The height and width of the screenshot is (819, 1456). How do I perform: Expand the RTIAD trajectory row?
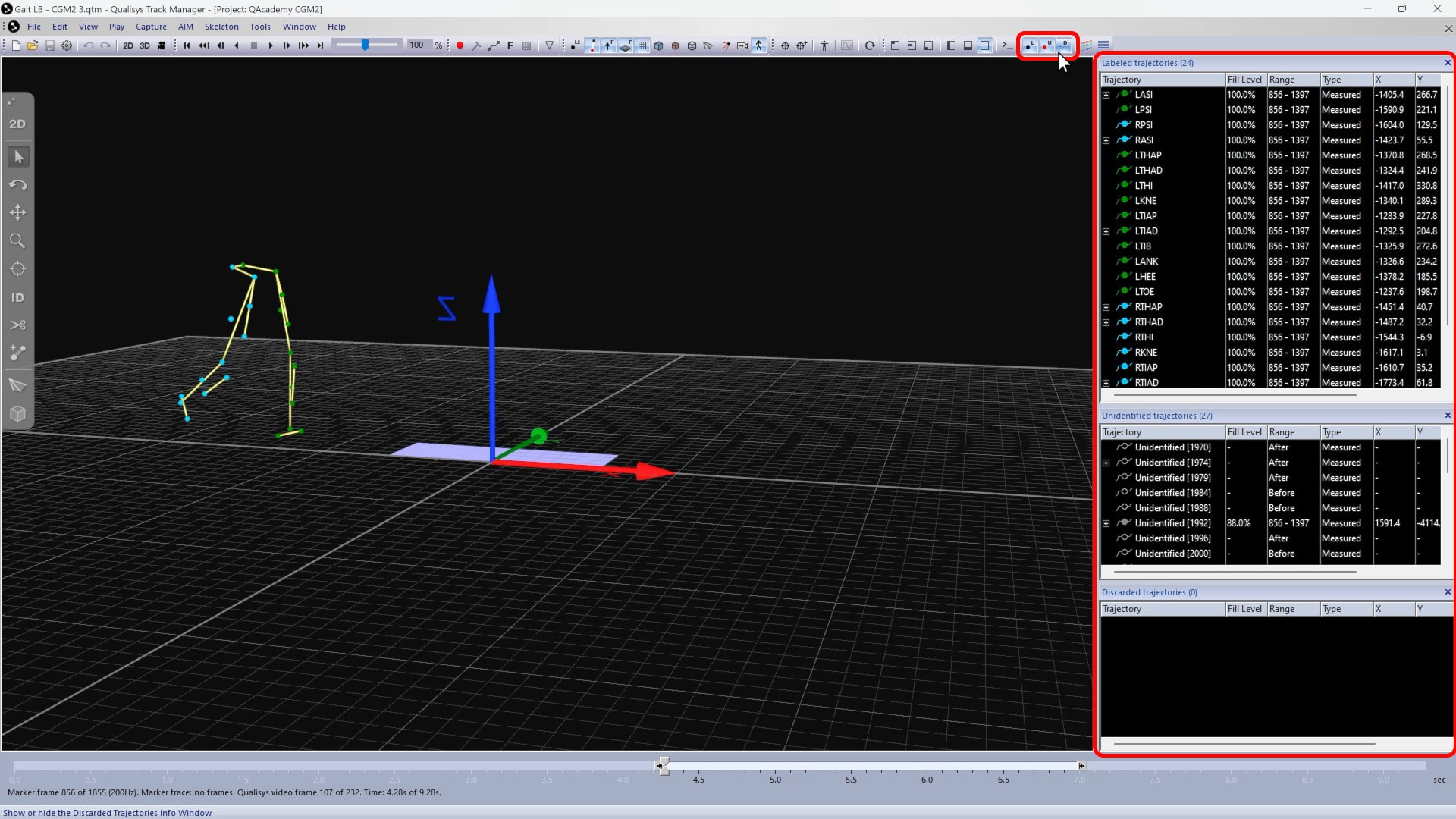pos(1106,384)
